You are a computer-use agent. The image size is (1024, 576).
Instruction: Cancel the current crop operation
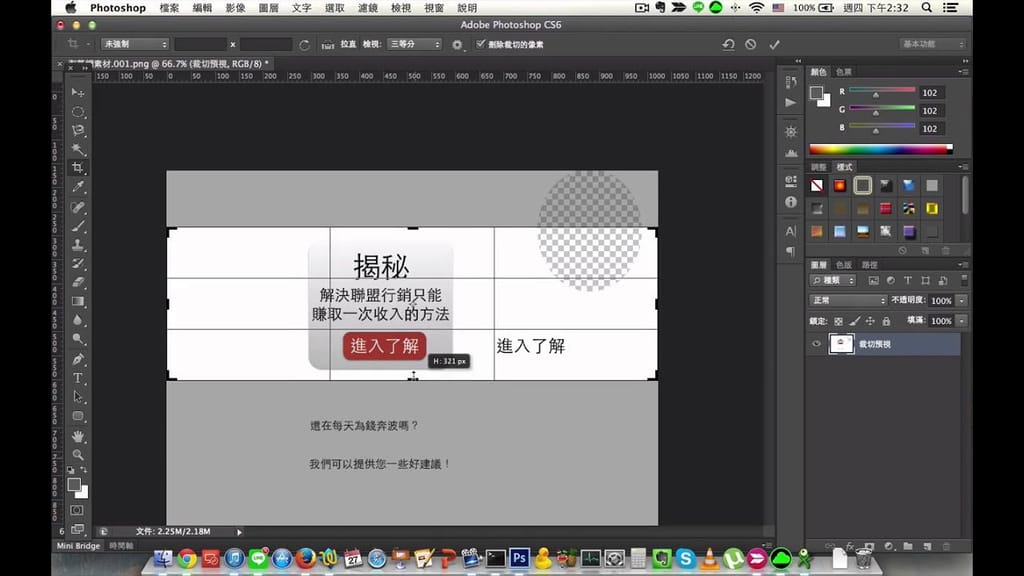[751, 44]
